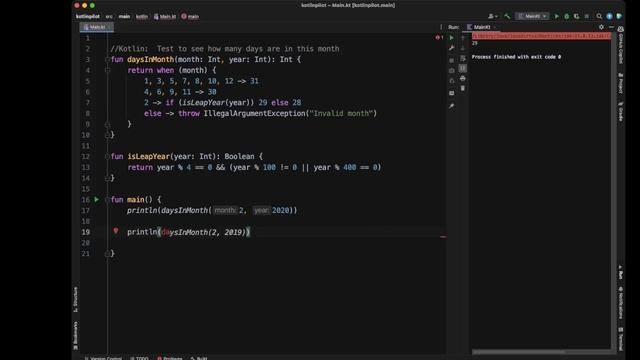Open the Build tool tab

coord(199,358)
